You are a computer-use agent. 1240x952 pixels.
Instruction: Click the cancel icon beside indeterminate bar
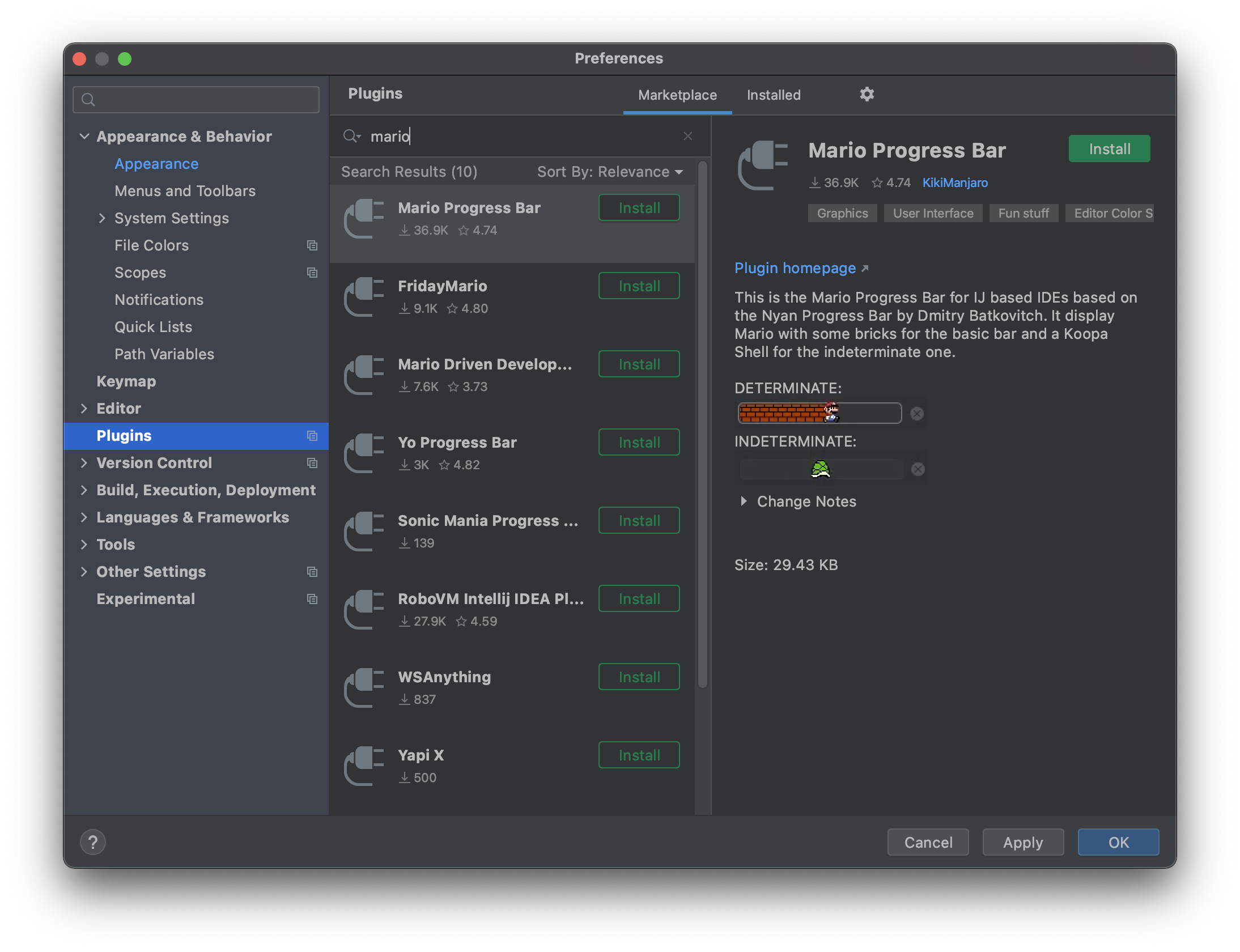918,469
